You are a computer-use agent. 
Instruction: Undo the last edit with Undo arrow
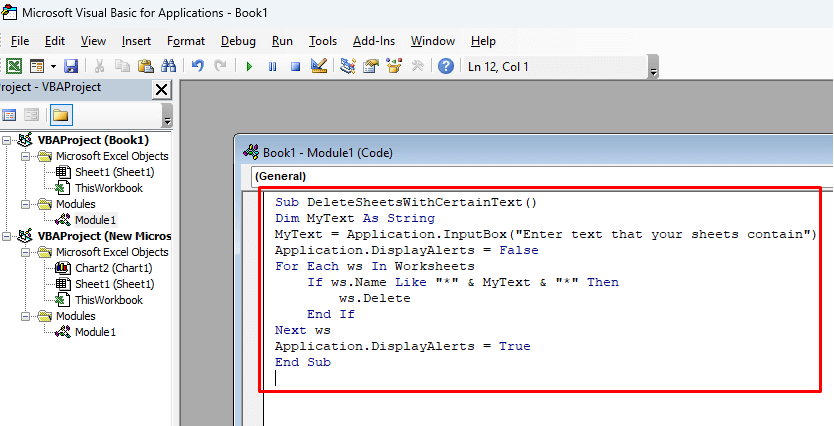(x=197, y=66)
